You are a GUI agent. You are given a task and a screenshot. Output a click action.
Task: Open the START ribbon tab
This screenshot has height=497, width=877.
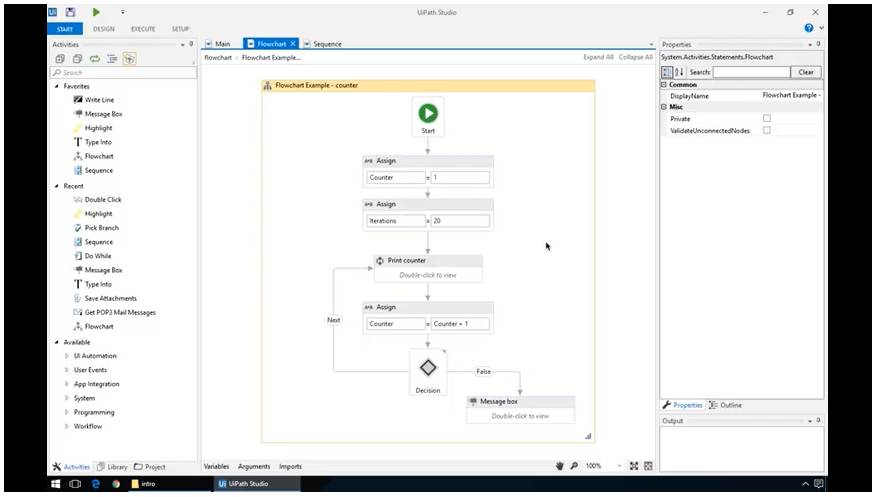click(x=65, y=29)
